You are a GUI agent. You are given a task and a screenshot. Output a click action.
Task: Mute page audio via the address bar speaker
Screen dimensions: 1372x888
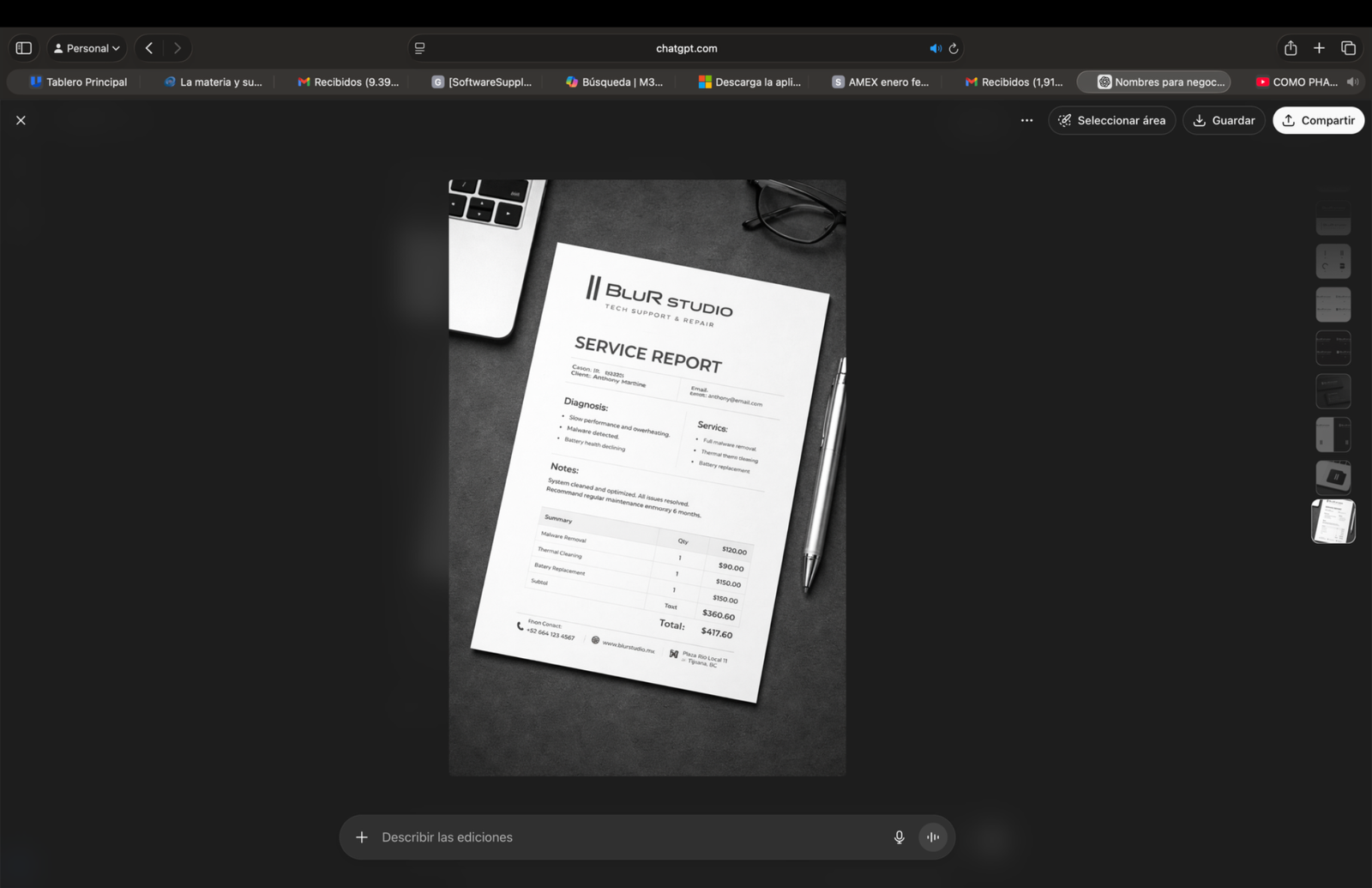point(935,48)
